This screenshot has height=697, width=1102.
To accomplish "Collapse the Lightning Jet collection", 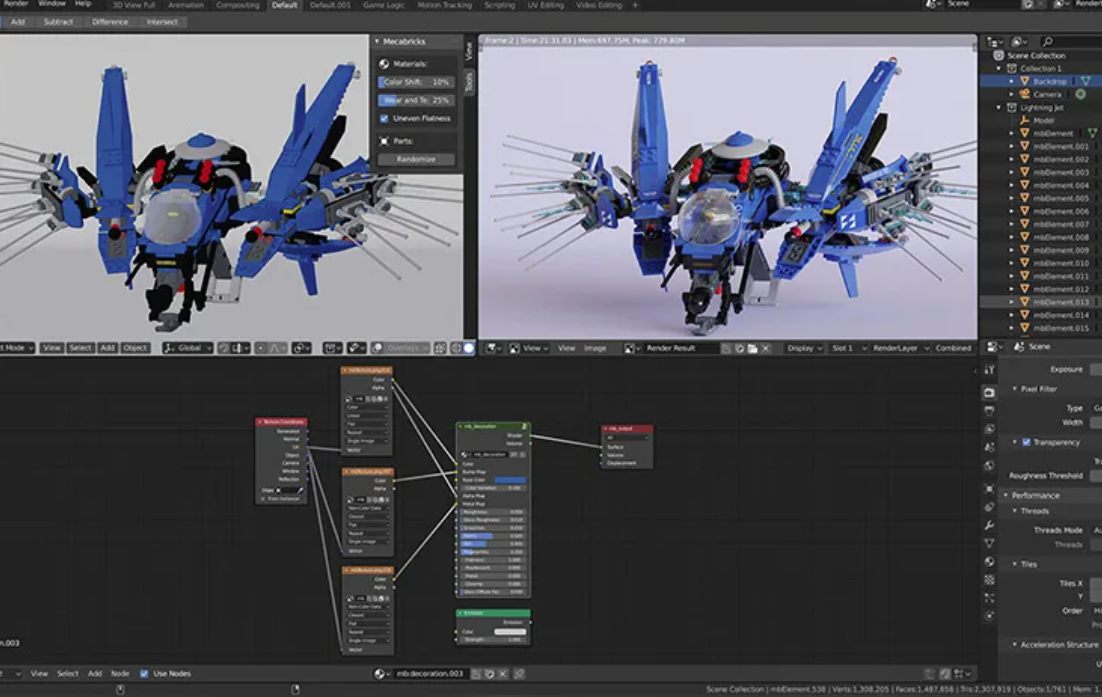I will [x=999, y=108].
